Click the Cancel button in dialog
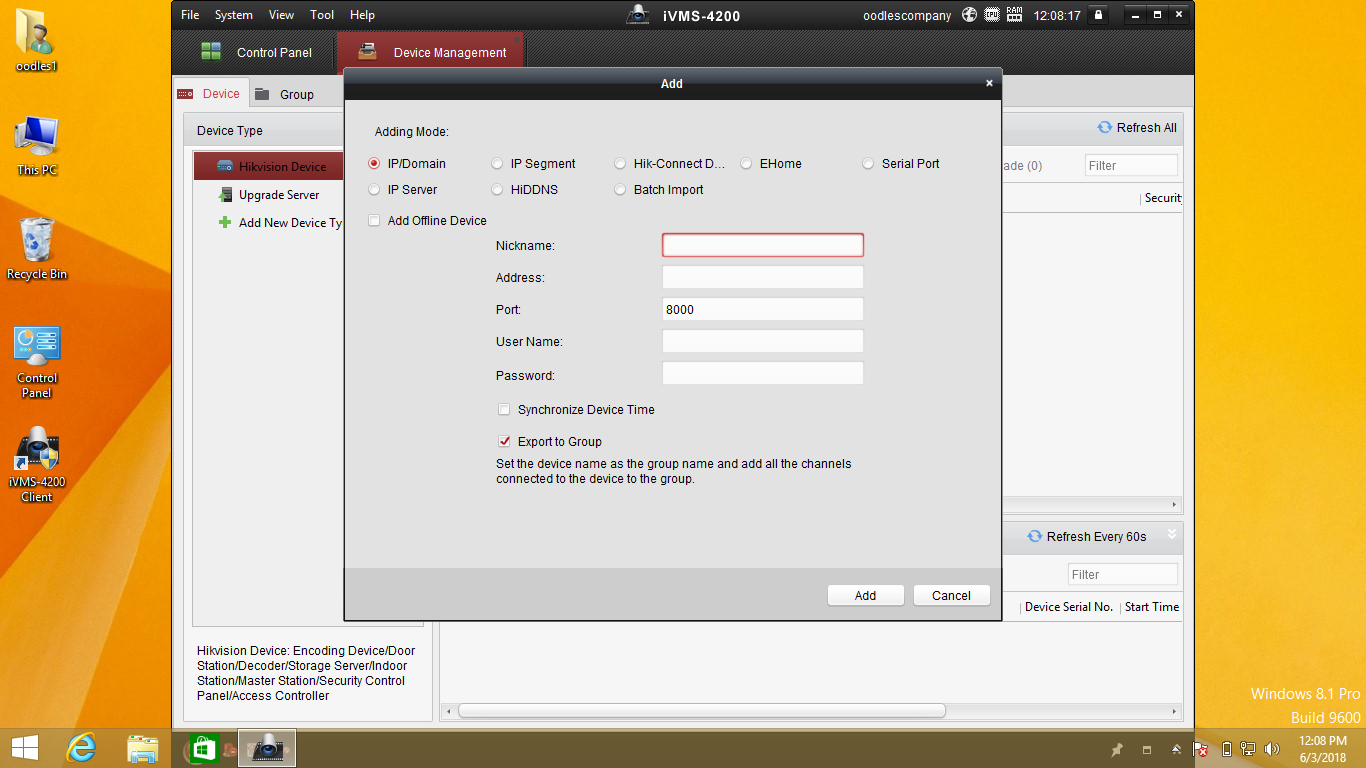The width and height of the screenshot is (1366, 768). (x=952, y=595)
